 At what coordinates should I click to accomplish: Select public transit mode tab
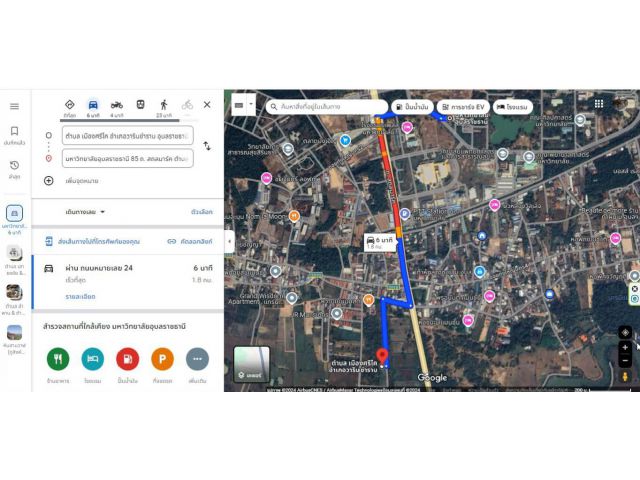point(140,105)
